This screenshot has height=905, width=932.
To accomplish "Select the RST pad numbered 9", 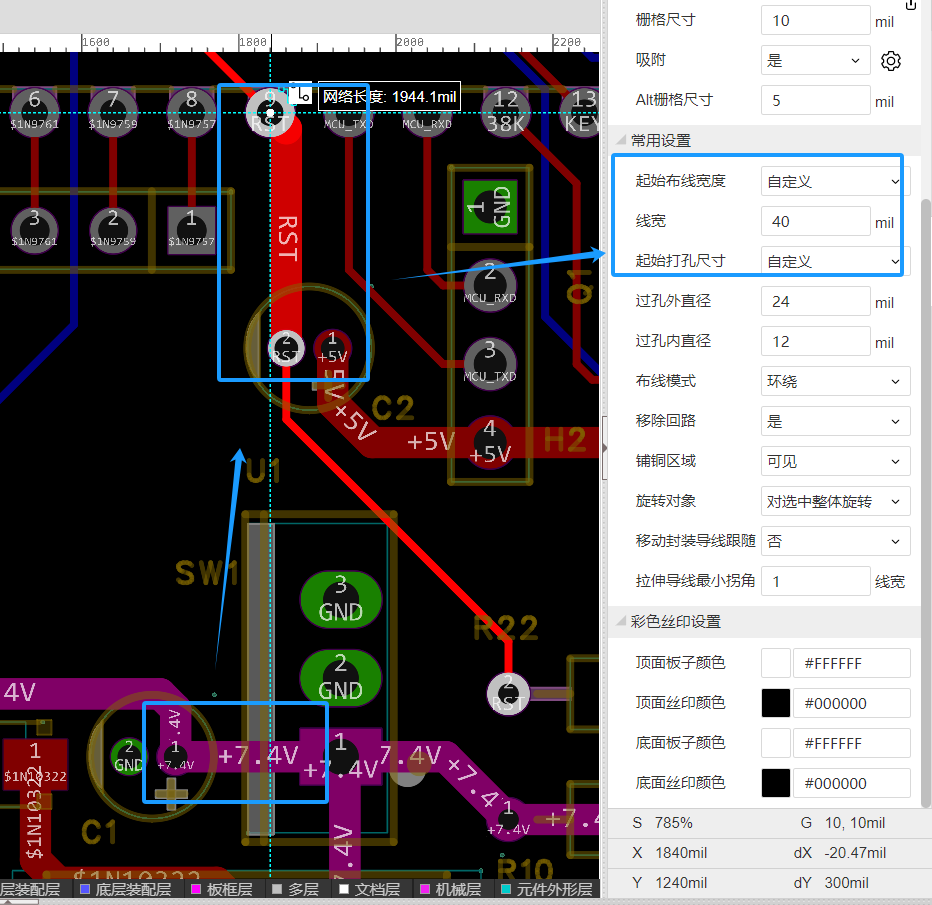I will coord(268,104).
